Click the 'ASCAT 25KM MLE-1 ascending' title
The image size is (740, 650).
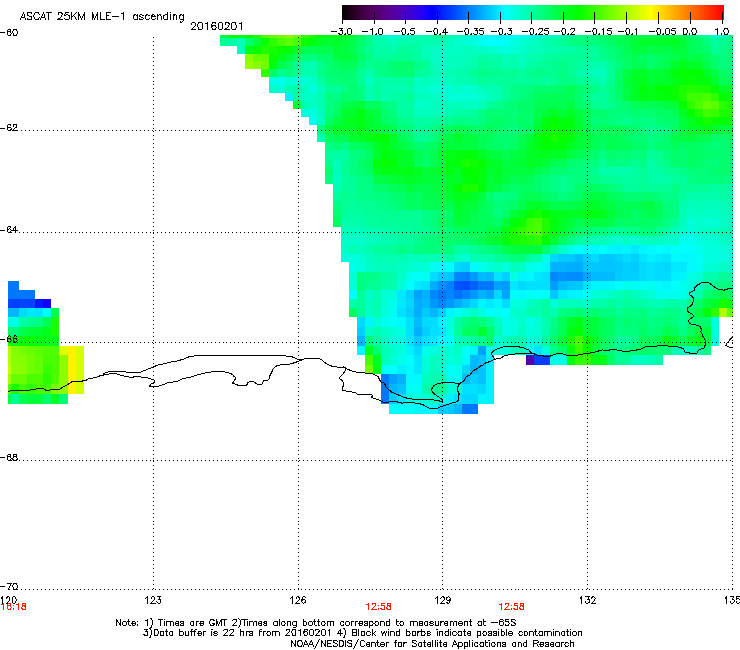(102, 17)
